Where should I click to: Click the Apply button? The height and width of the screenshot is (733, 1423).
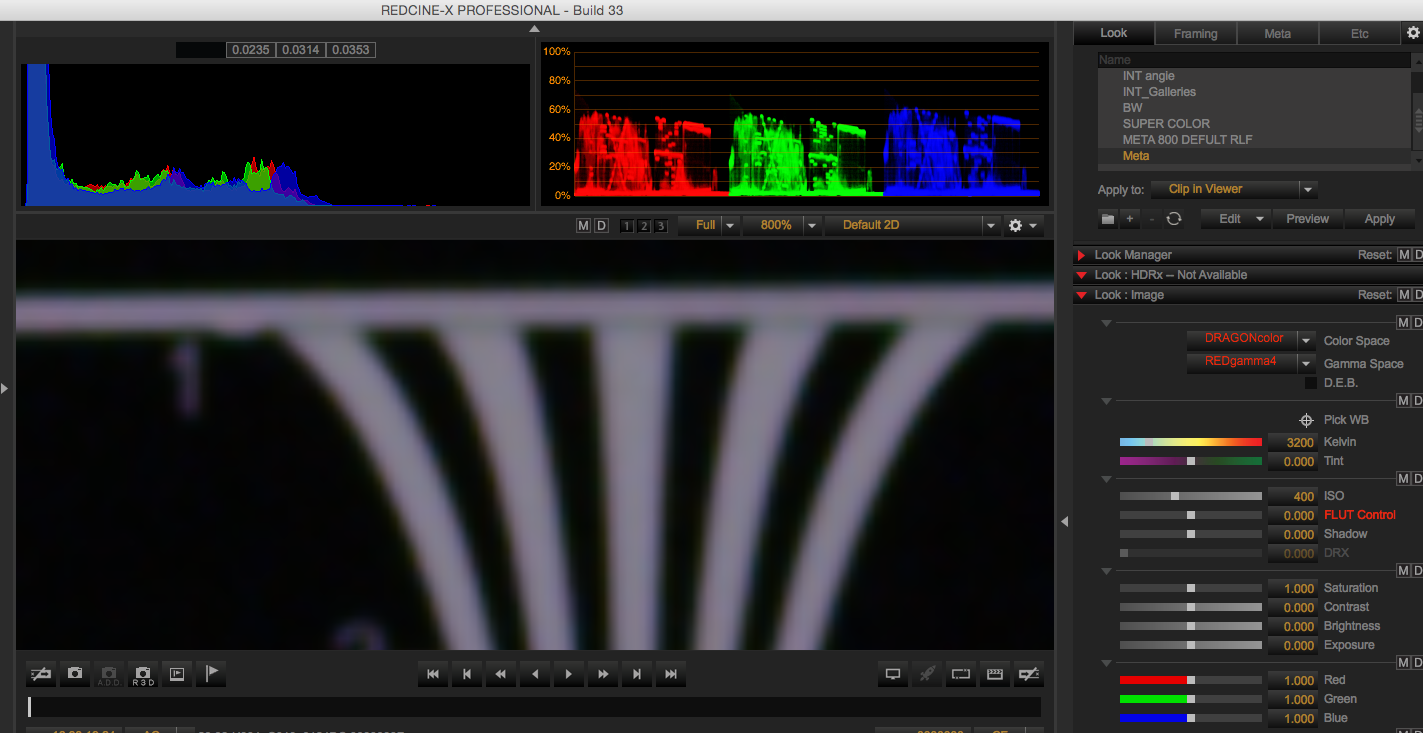pos(1380,219)
